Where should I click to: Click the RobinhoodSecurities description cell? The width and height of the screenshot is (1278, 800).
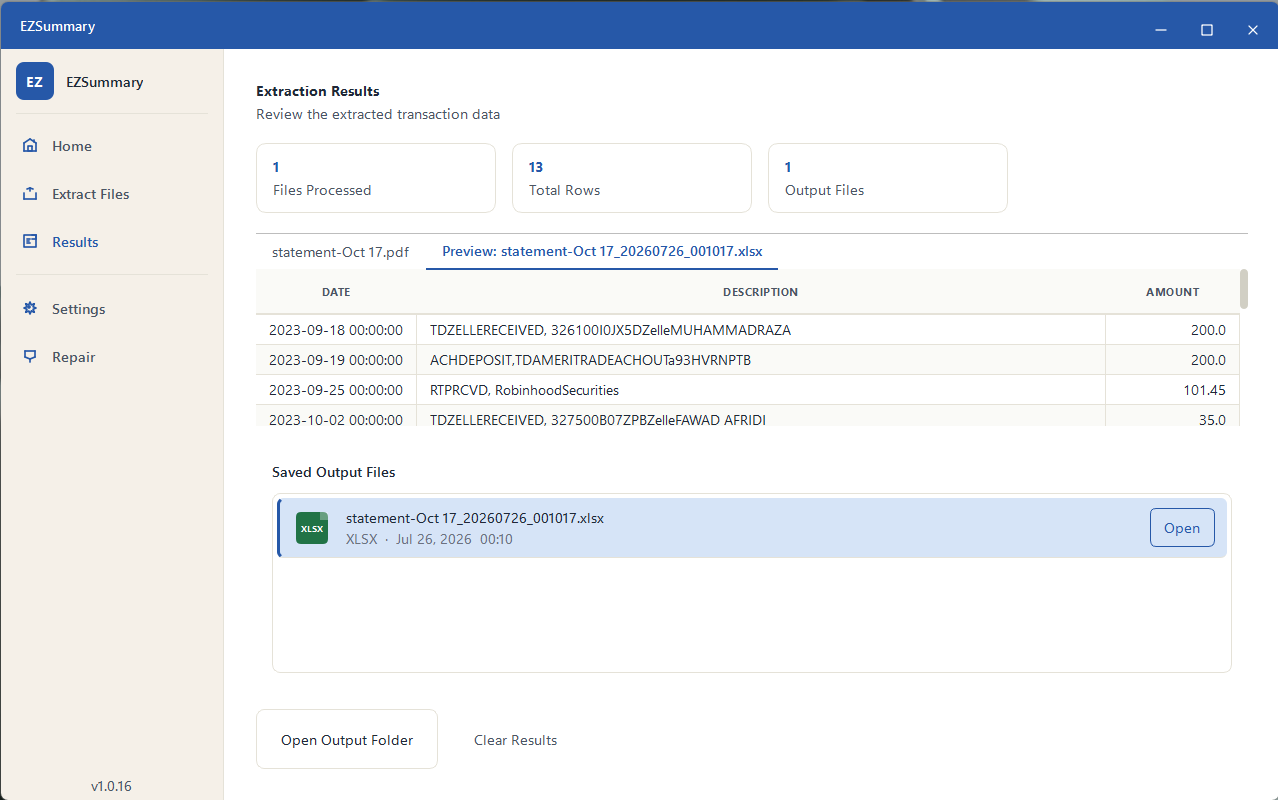[761, 390]
